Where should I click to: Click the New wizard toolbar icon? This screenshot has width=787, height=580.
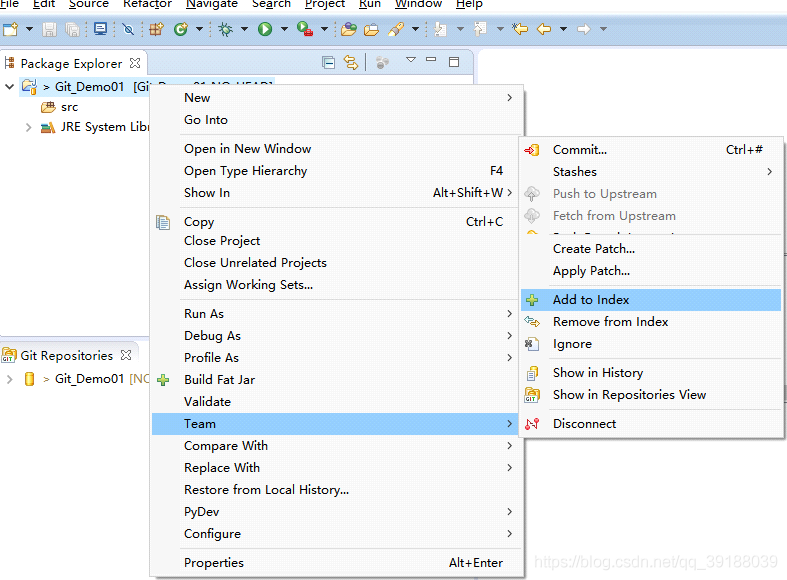click(10, 29)
